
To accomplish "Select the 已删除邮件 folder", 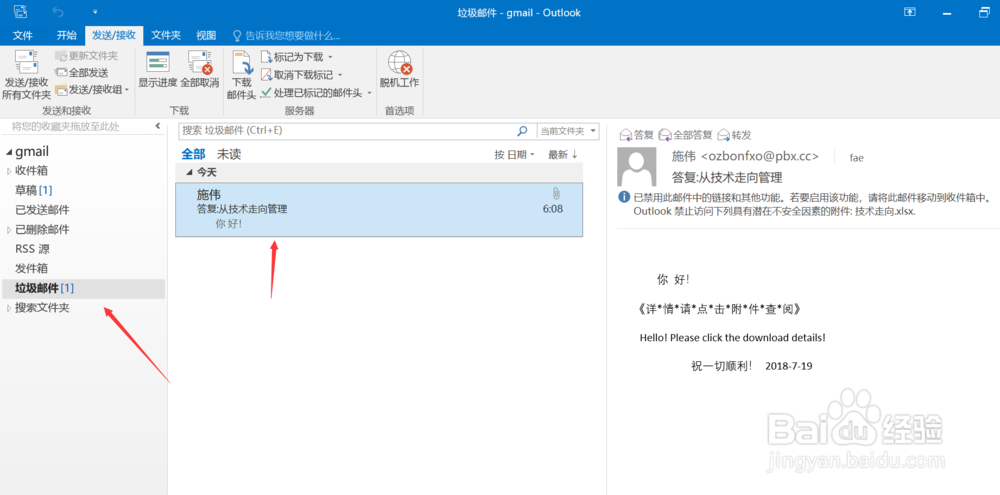I will tap(42, 230).
